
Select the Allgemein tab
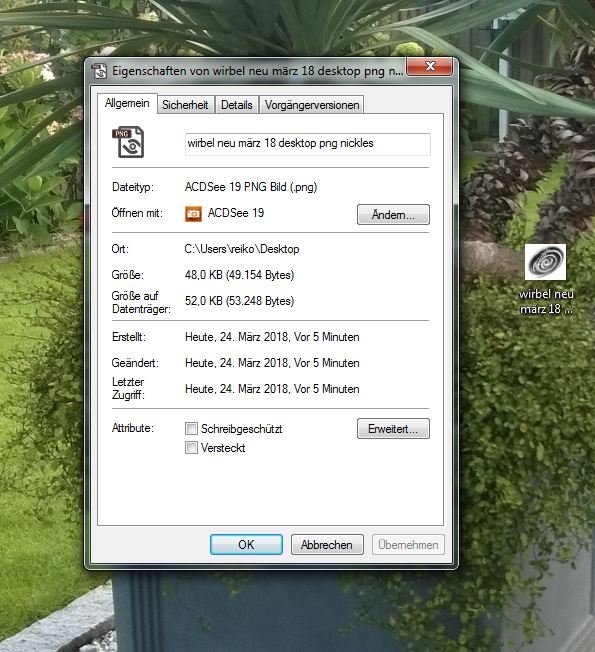(x=127, y=103)
